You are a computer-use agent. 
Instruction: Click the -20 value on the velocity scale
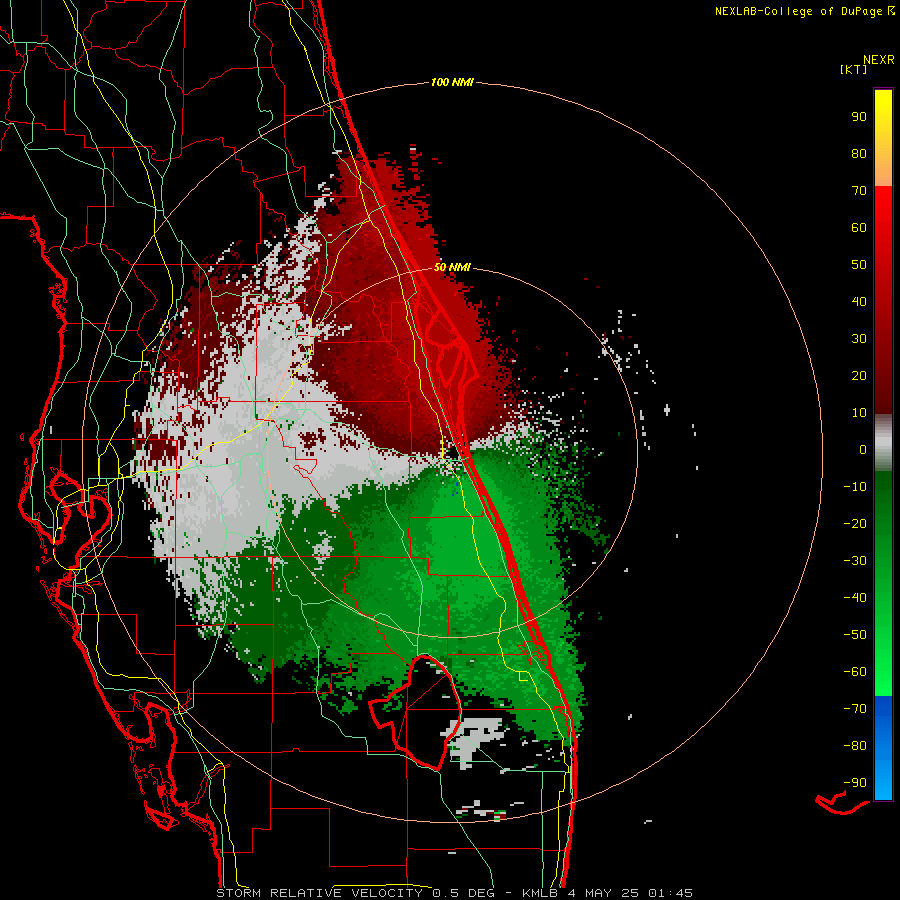coord(855,523)
